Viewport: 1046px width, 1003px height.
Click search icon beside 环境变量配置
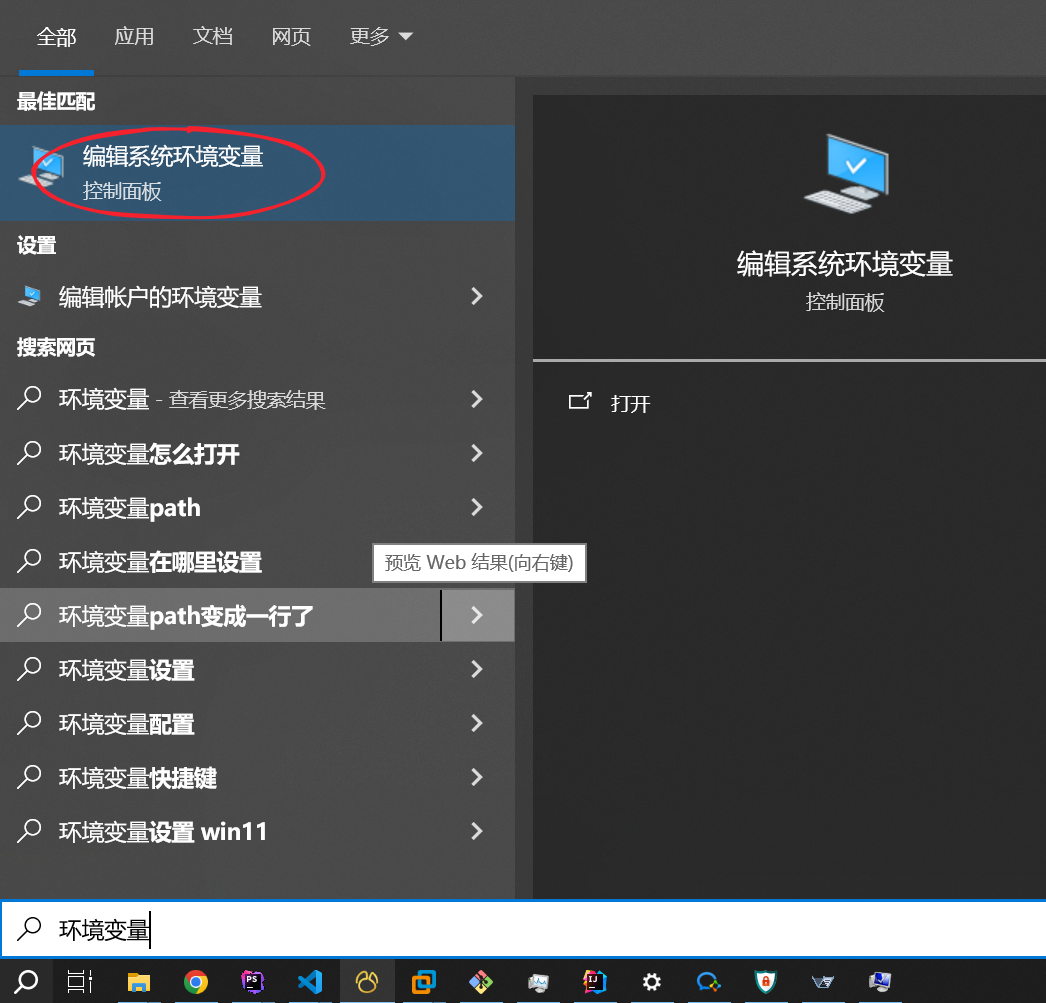pos(29,723)
